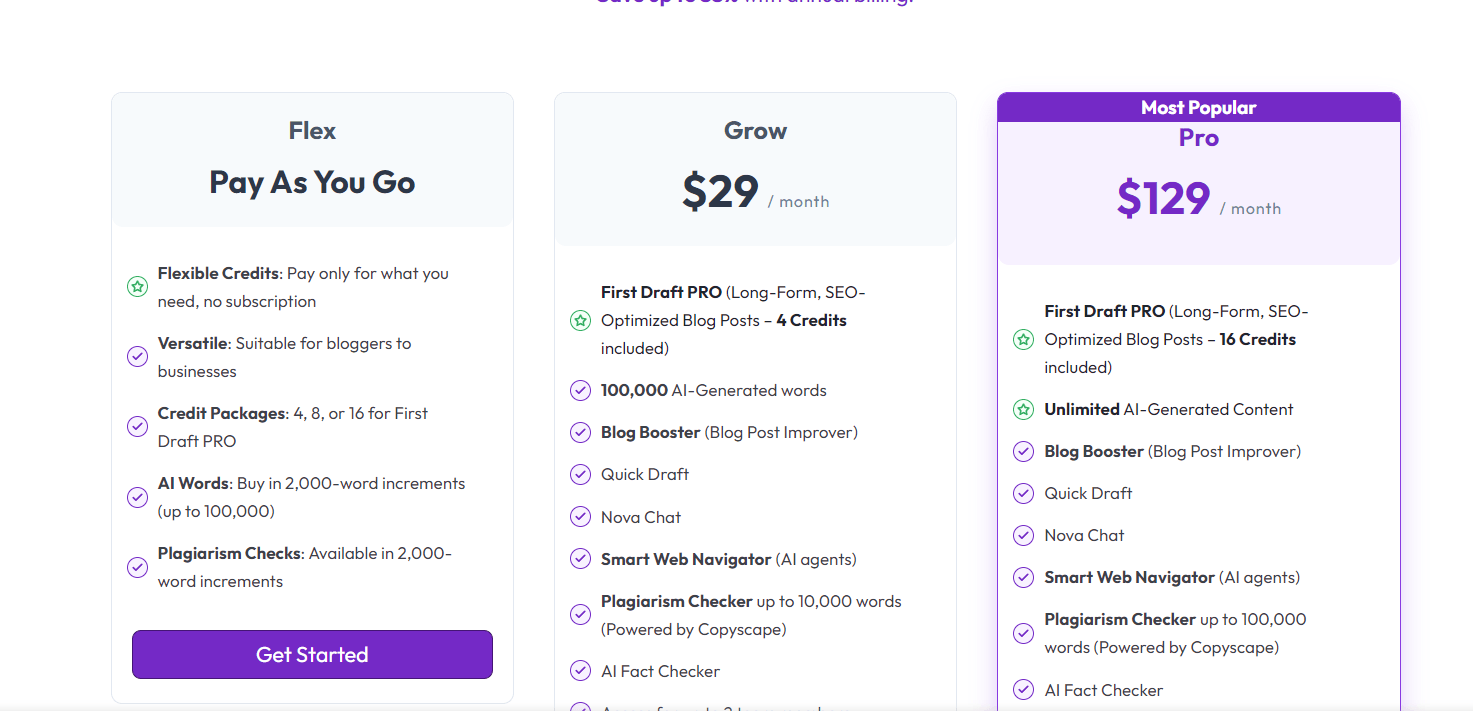Select the Most Popular banner on Pro plan
This screenshot has height=715, width=1473.
[x=1199, y=107]
